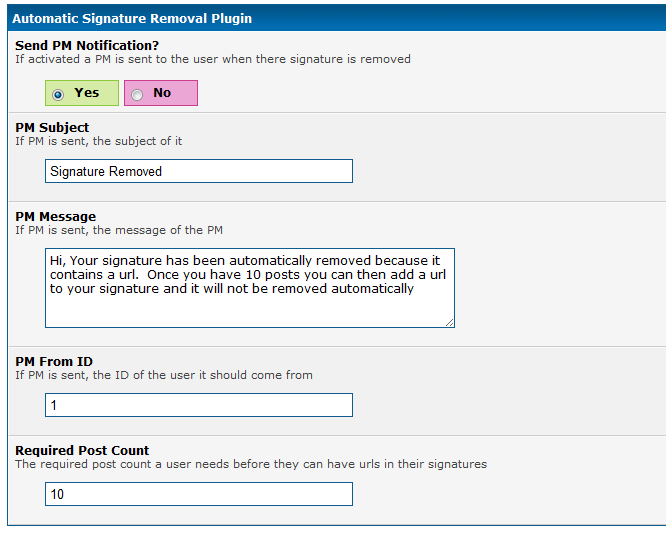
Task: Focus the PM Subject text field
Action: [x=199, y=171]
